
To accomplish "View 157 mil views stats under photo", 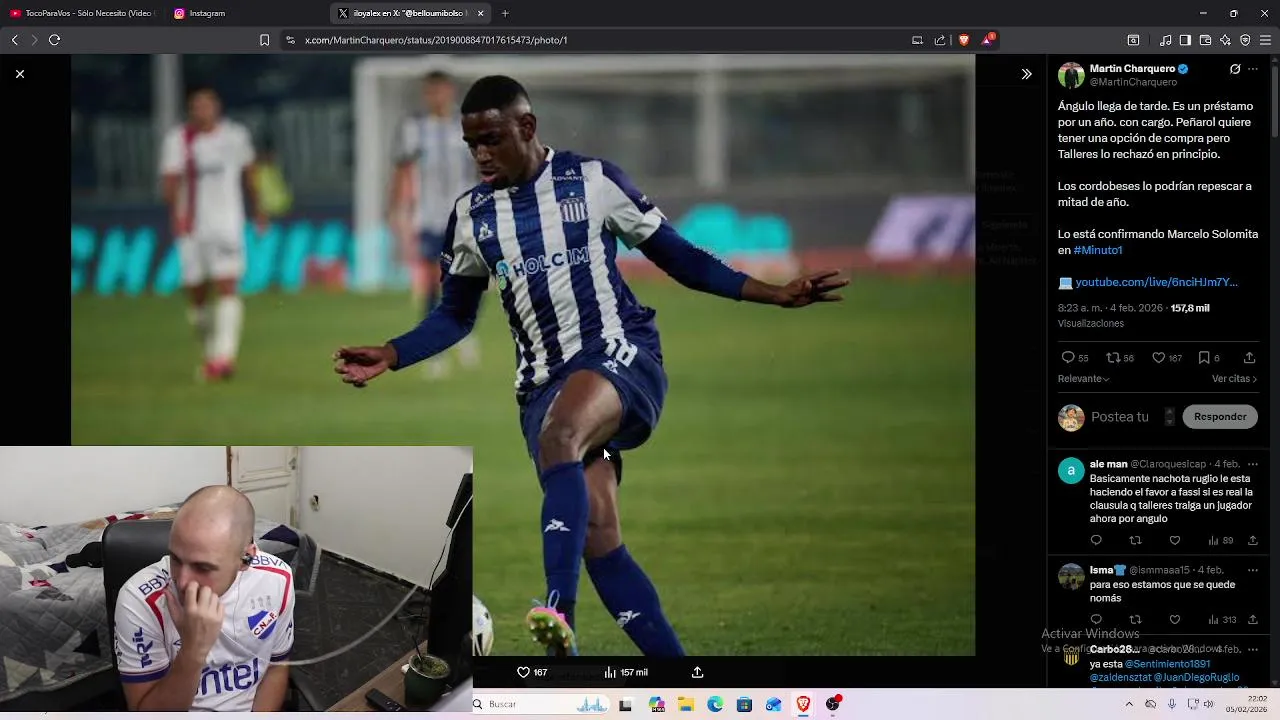I will (626, 672).
